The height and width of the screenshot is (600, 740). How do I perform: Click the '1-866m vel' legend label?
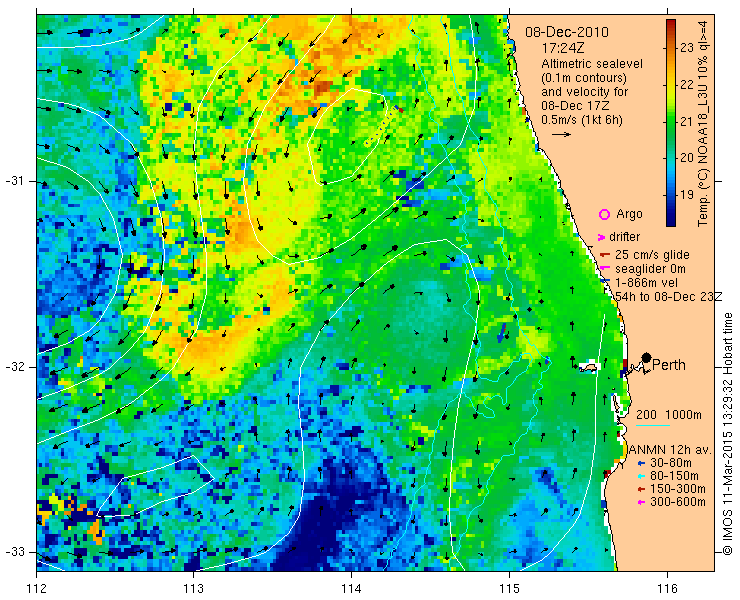click(647, 283)
